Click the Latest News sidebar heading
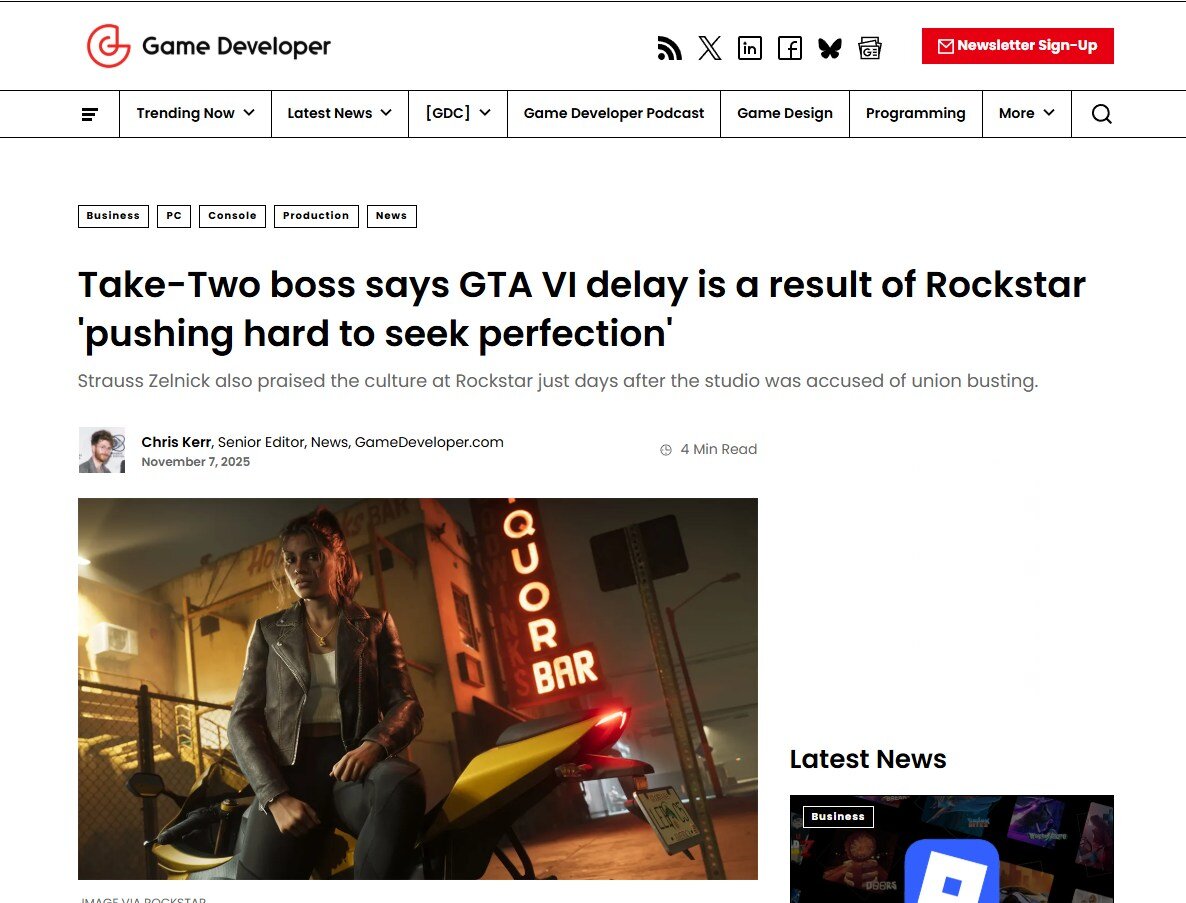Image resolution: width=1186 pixels, height=903 pixels. [x=868, y=759]
